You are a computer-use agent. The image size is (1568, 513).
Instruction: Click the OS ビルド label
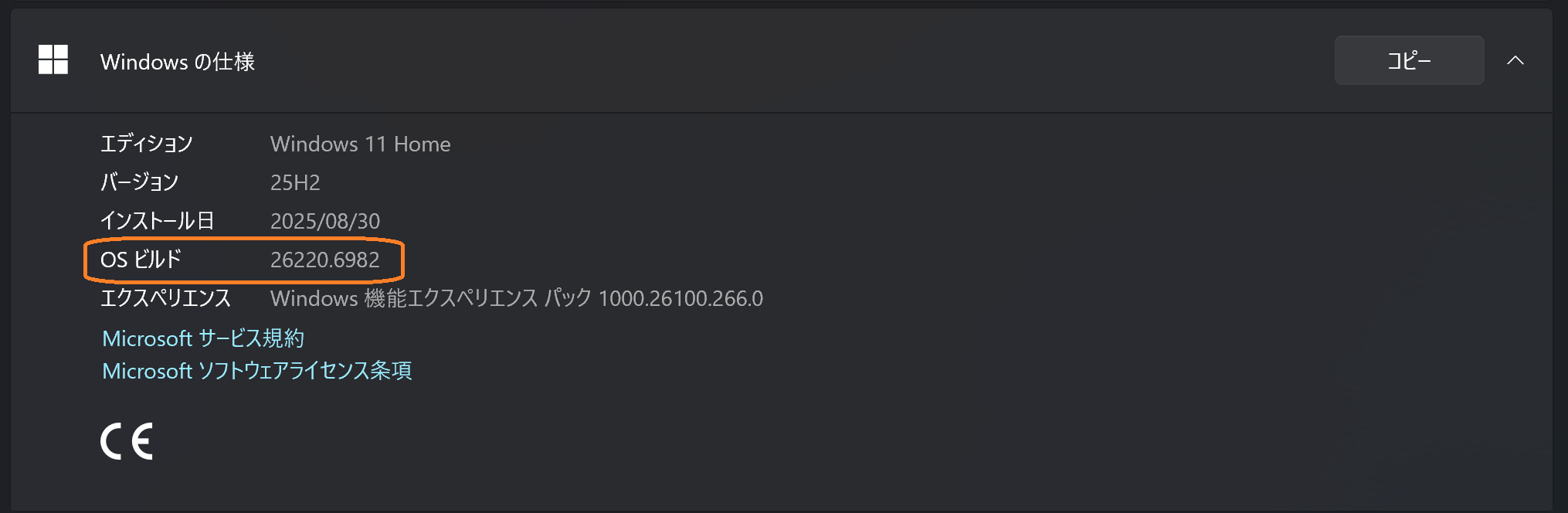141,260
